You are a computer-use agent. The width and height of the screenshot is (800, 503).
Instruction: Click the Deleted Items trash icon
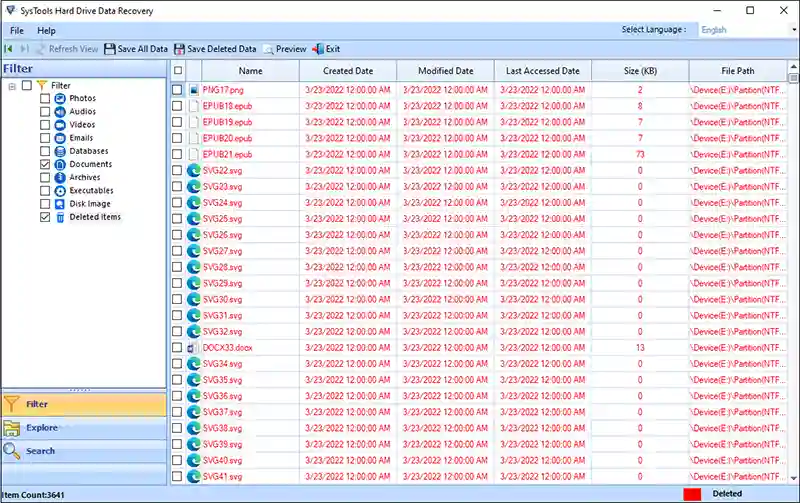[x=60, y=217]
